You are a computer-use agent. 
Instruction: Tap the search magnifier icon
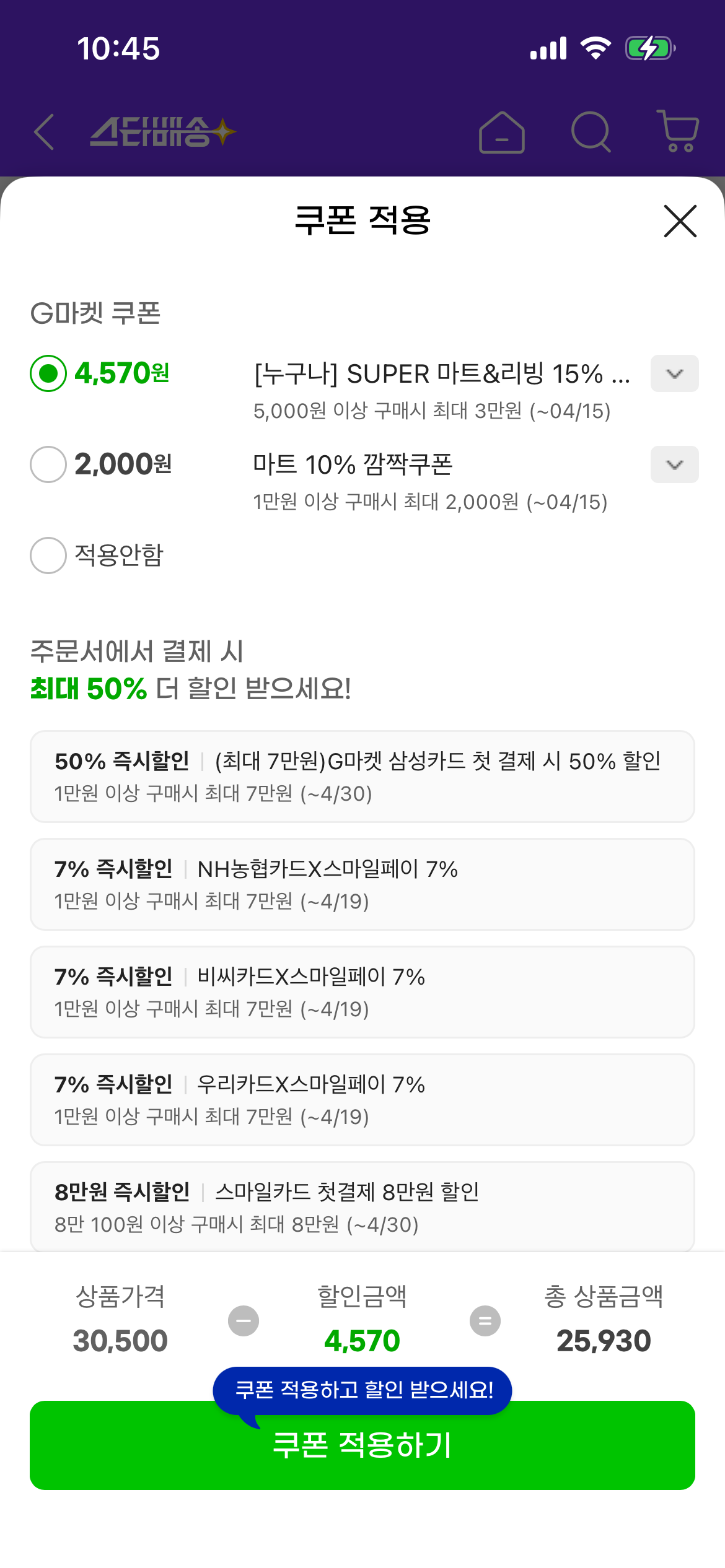[x=591, y=132]
